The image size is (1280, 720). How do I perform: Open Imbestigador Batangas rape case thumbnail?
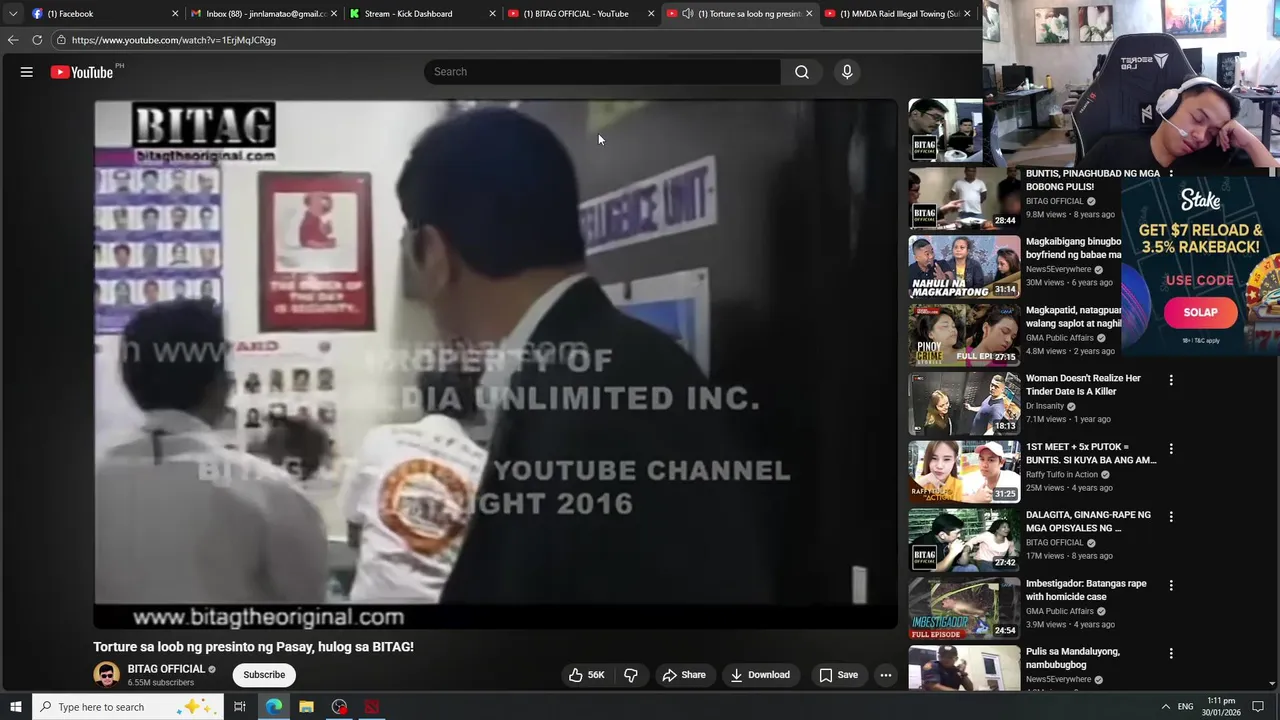tap(964, 608)
